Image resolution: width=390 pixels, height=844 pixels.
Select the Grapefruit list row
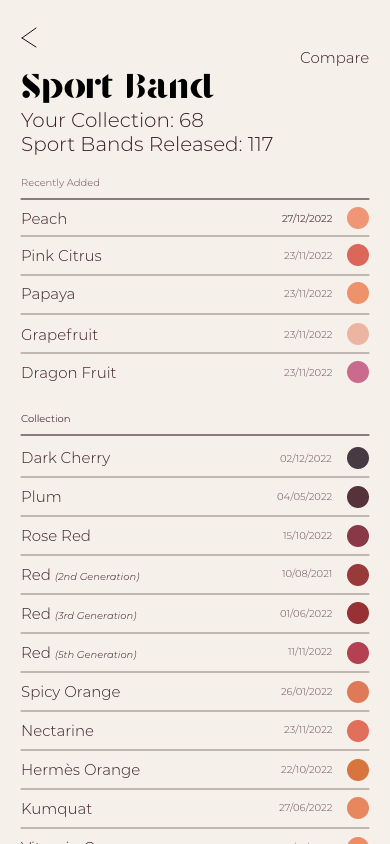pos(195,334)
